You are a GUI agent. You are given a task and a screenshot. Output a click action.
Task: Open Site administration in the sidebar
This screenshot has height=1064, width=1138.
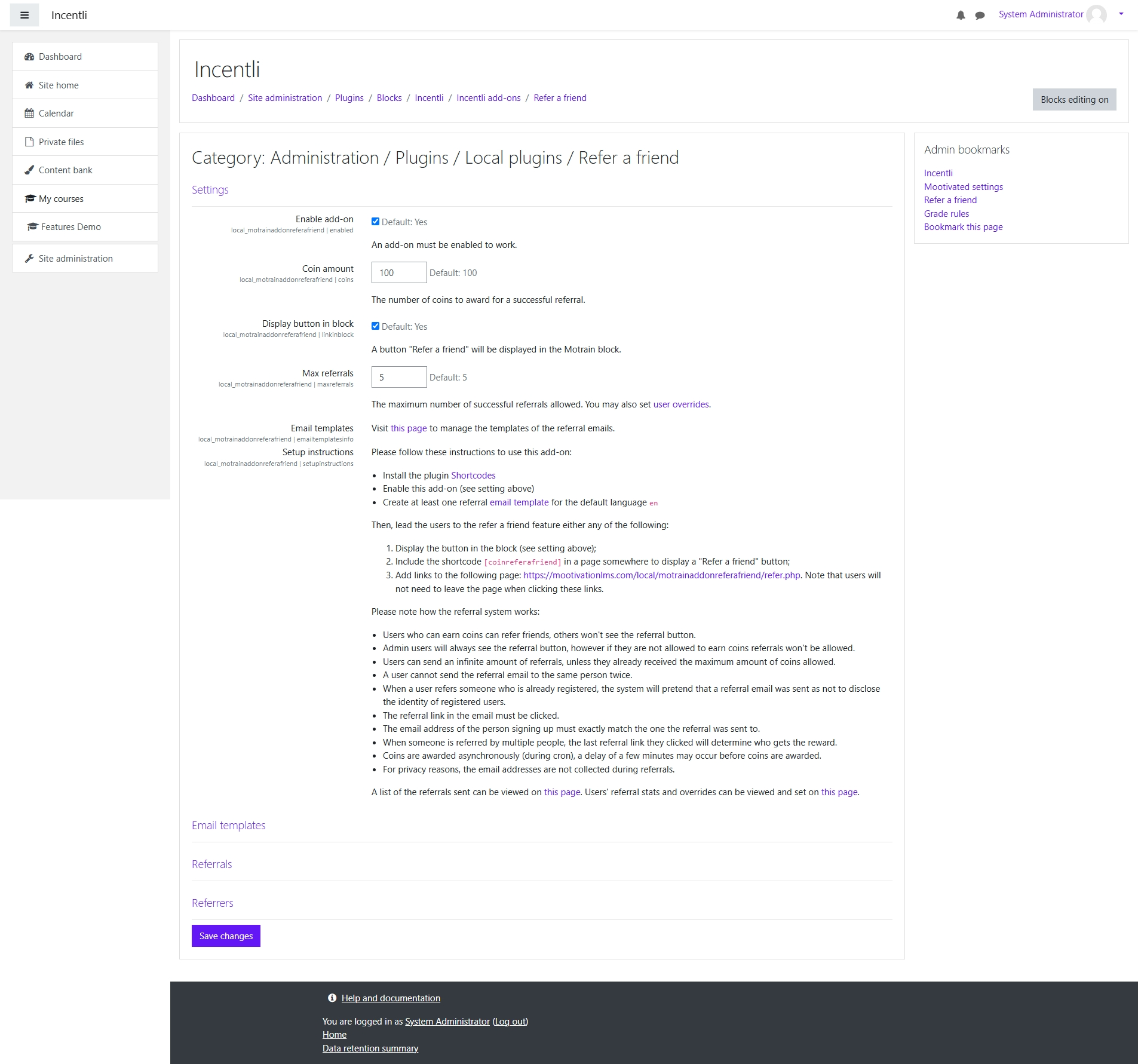coord(85,259)
